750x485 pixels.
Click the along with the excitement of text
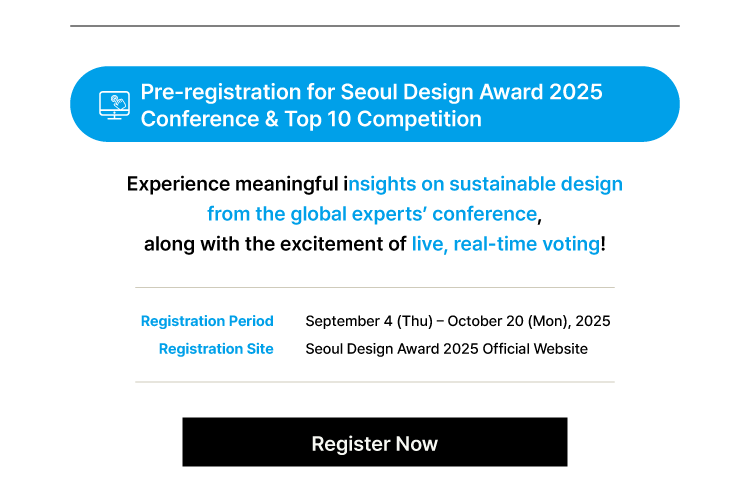pos(275,243)
